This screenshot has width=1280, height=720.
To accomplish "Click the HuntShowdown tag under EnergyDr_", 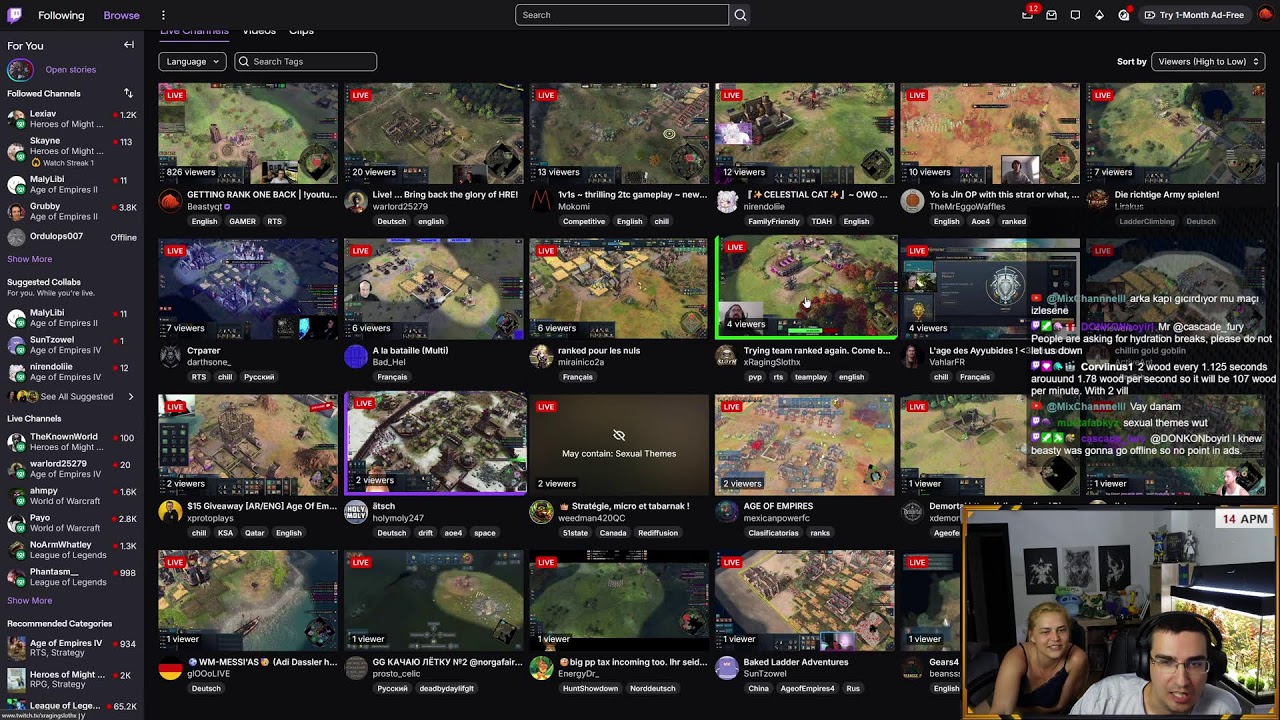I will [590, 688].
